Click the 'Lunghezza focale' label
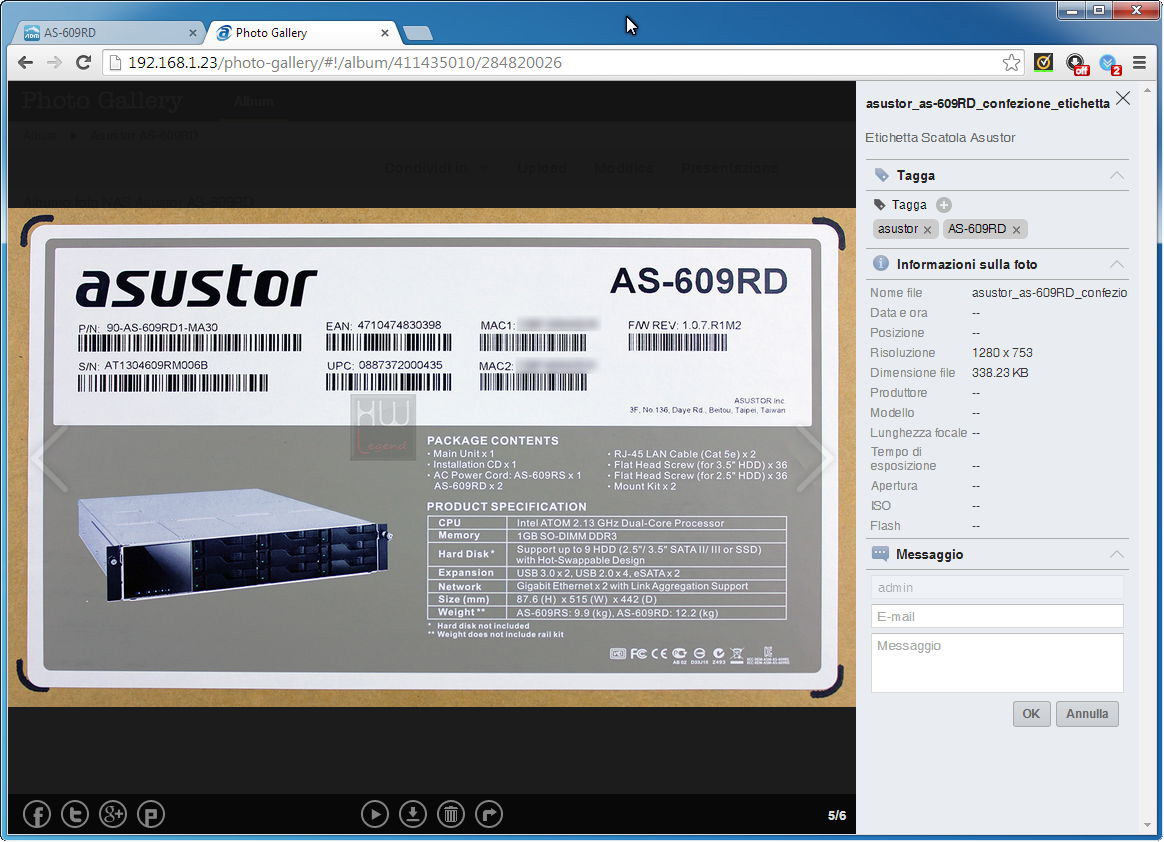The image size is (1164, 842). [x=918, y=433]
